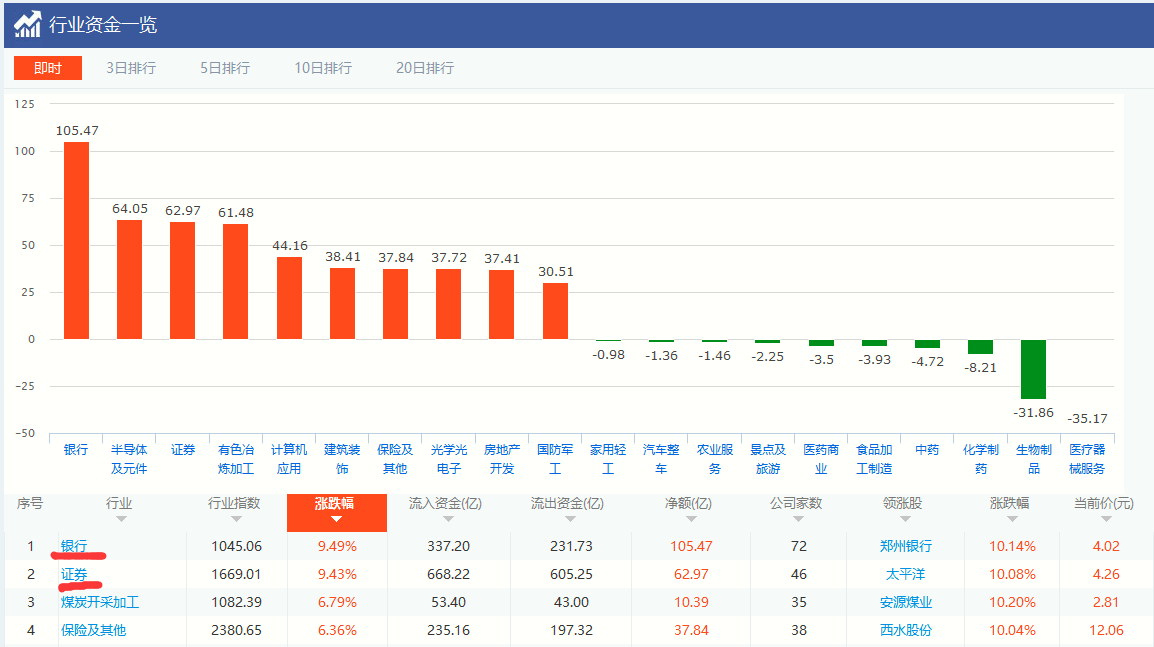Click chart axis label 生物制品
The height and width of the screenshot is (647, 1154).
coord(1034,459)
